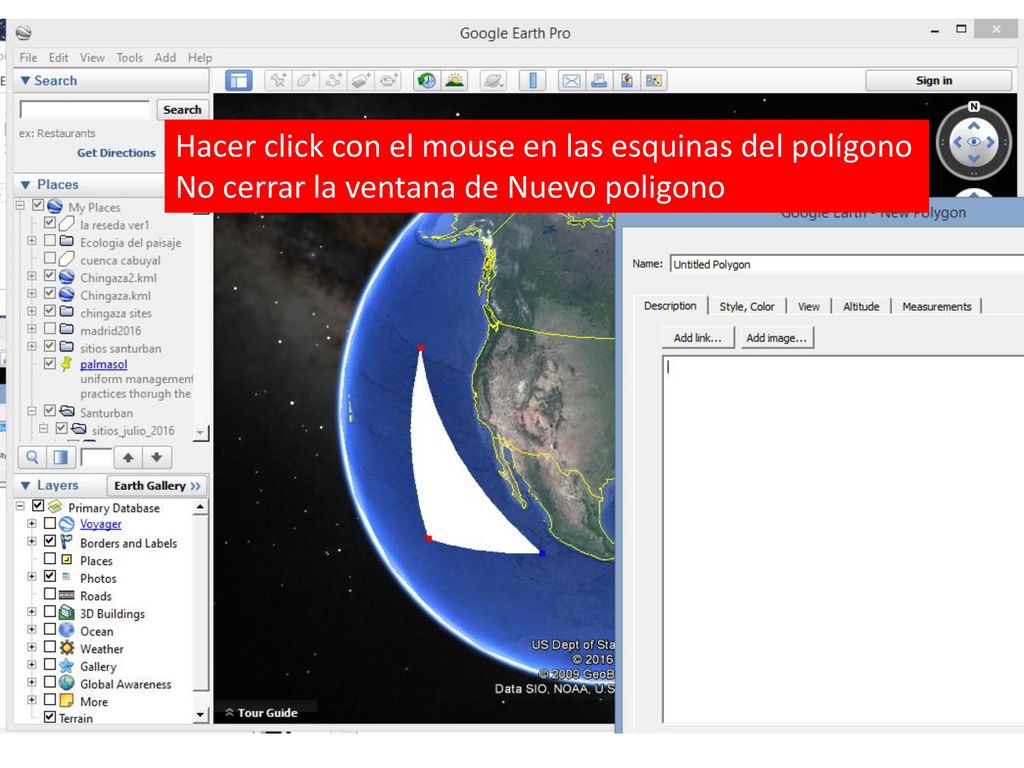Collapse the Layers panel triangle
The width and height of the screenshot is (1024, 768).
25,485
